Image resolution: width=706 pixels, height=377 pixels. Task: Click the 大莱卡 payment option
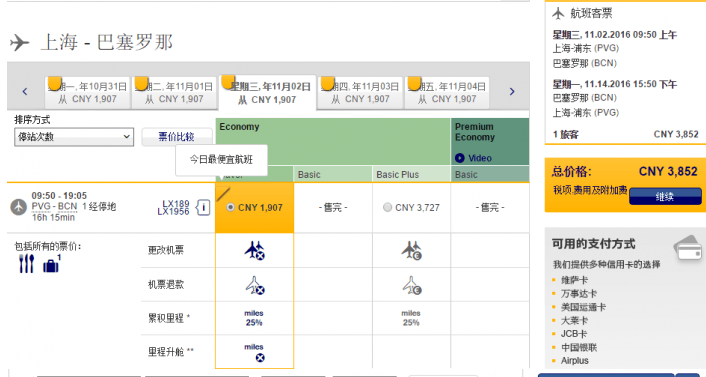click(574, 321)
